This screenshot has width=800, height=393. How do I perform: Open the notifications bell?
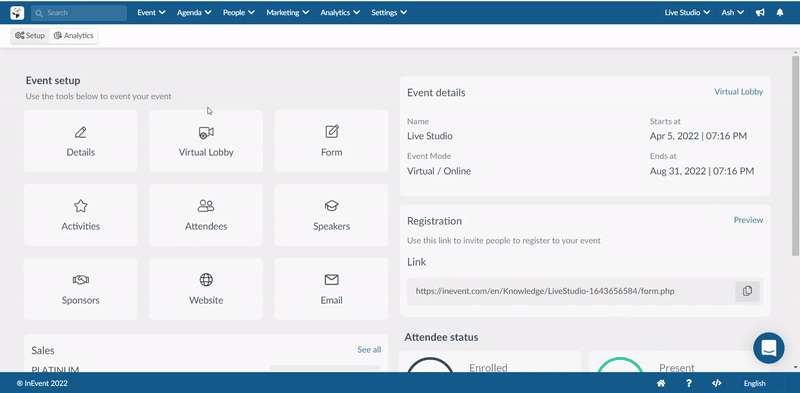[x=780, y=13]
